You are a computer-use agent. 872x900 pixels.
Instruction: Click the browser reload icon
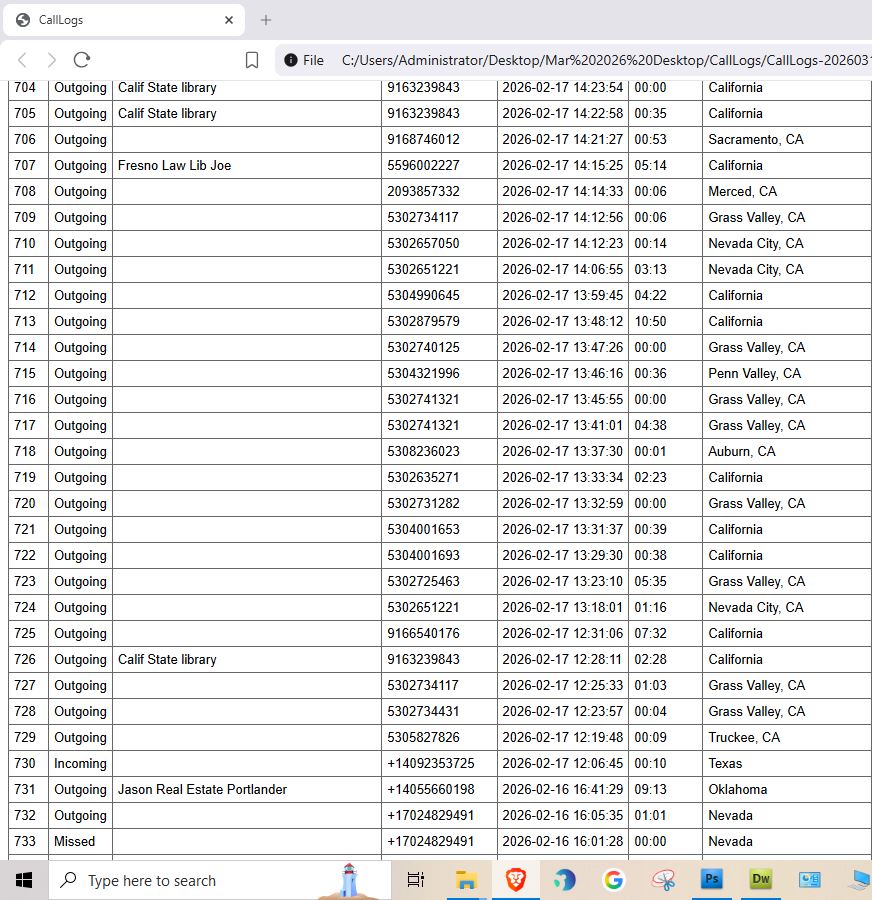(x=82, y=60)
